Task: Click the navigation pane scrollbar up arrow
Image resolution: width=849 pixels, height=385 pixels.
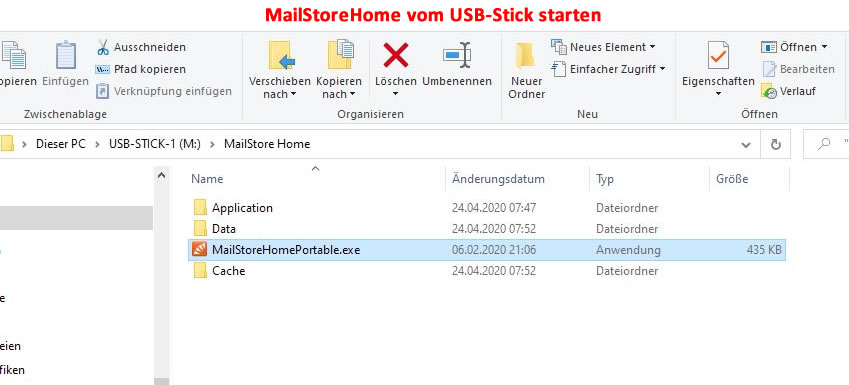Action: tap(161, 175)
